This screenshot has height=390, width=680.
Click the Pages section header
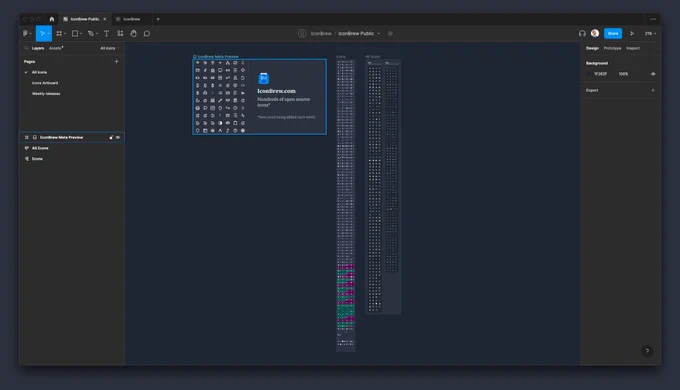[x=29, y=62]
